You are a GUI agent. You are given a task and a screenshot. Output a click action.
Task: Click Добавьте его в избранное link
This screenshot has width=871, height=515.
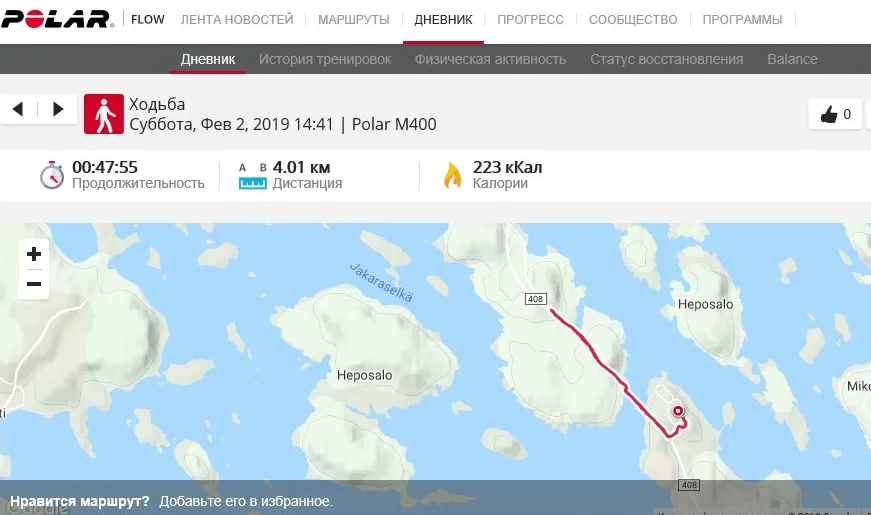(x=246, y=501)
